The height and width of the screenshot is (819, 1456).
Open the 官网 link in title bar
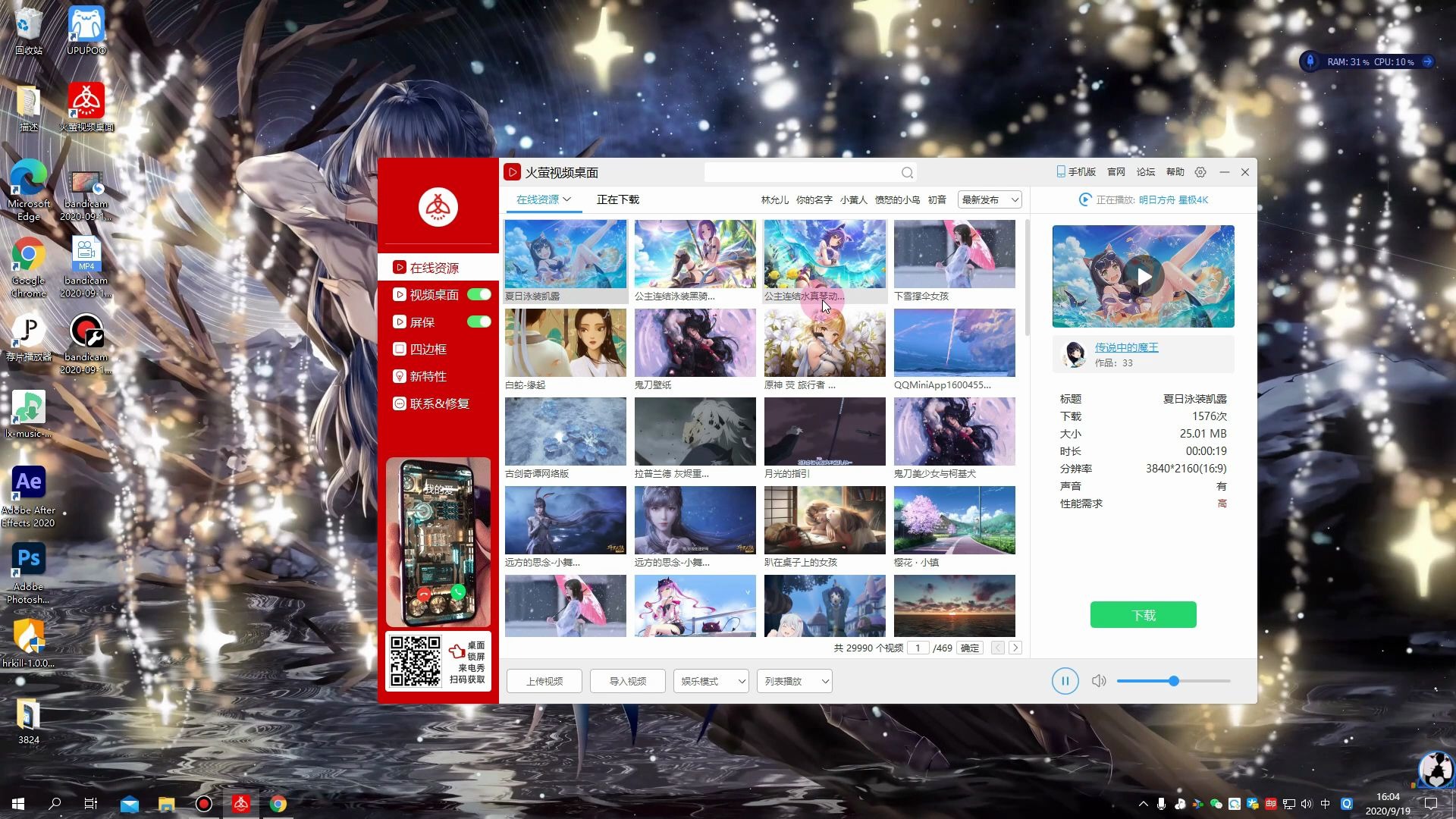click(1116, 172)
